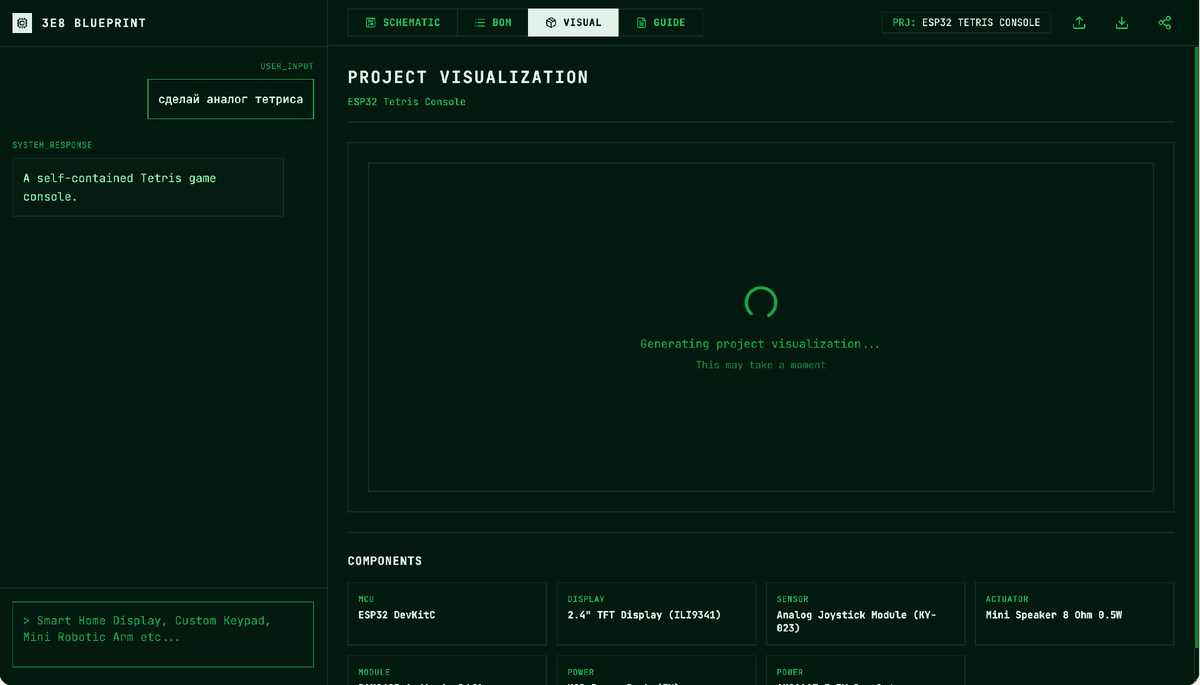Select the Visual tab
The width and height of the screenshot is (1200, 685).
(573, 22)
